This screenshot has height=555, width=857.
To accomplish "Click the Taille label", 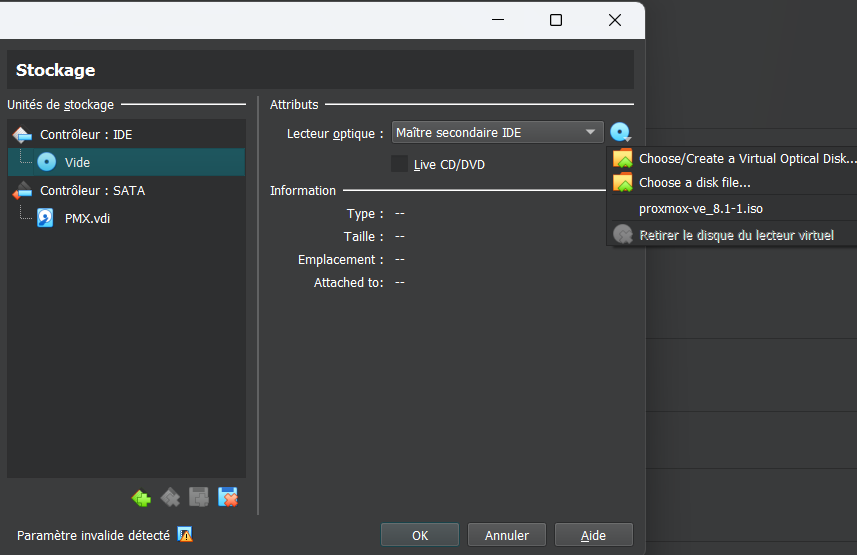I will click(363, 237).
